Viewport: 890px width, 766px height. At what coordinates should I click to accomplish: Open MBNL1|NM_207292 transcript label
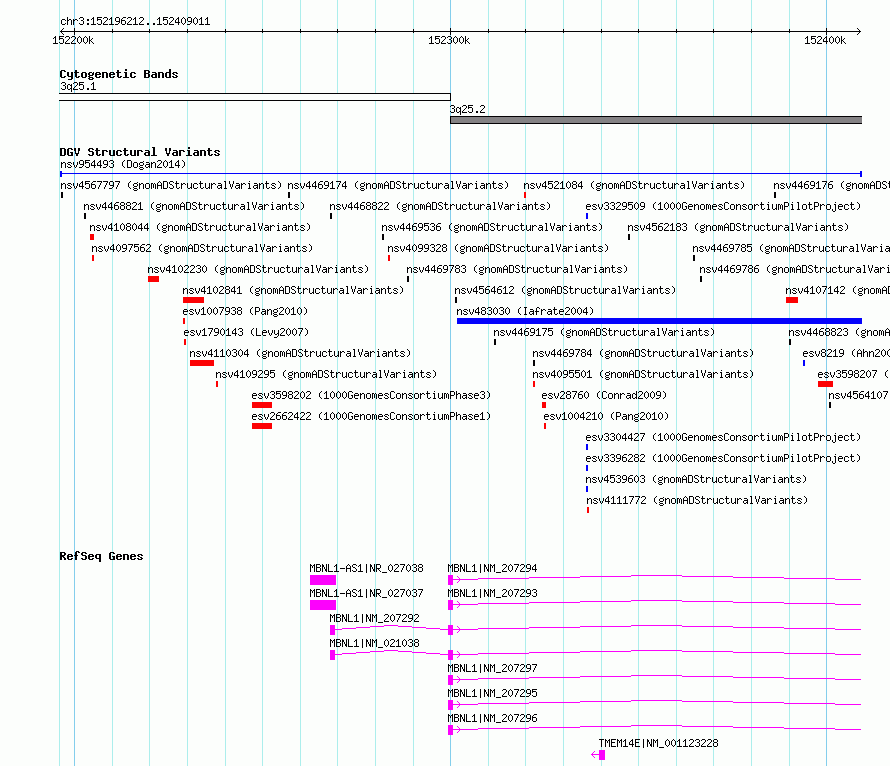click(x=374, y=618)
